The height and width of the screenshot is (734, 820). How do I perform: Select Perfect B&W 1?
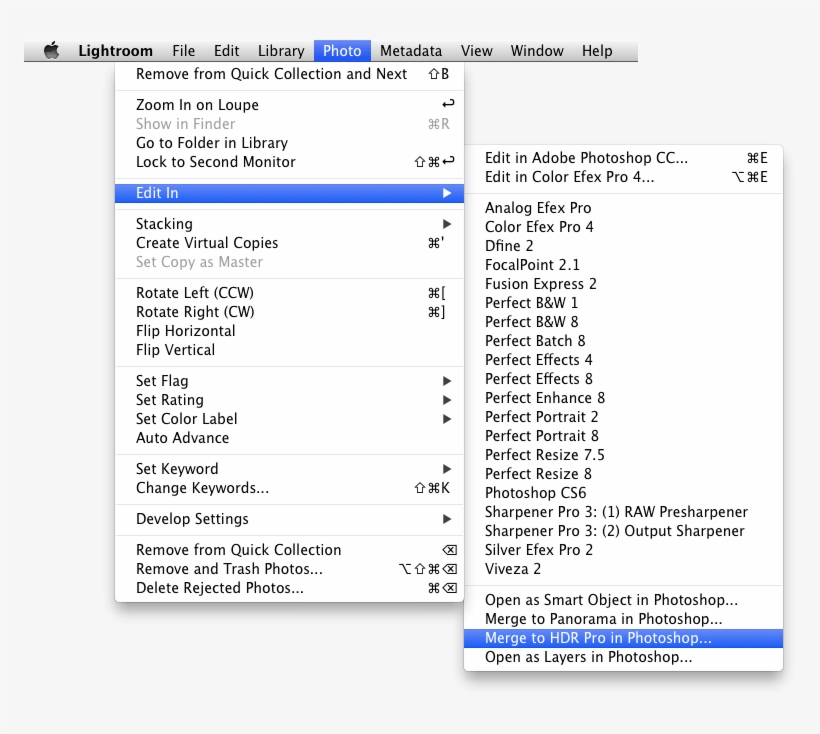click(623, 303)
